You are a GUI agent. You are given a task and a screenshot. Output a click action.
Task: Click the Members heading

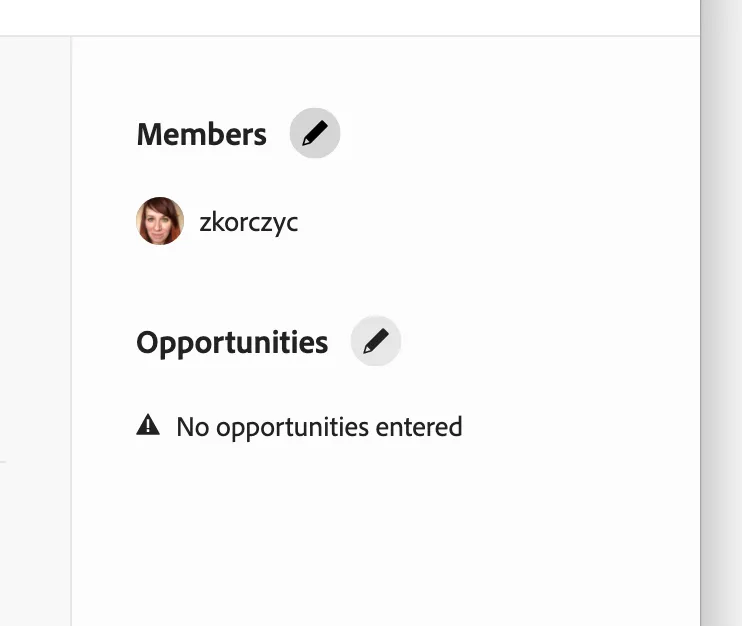(202, 134)
